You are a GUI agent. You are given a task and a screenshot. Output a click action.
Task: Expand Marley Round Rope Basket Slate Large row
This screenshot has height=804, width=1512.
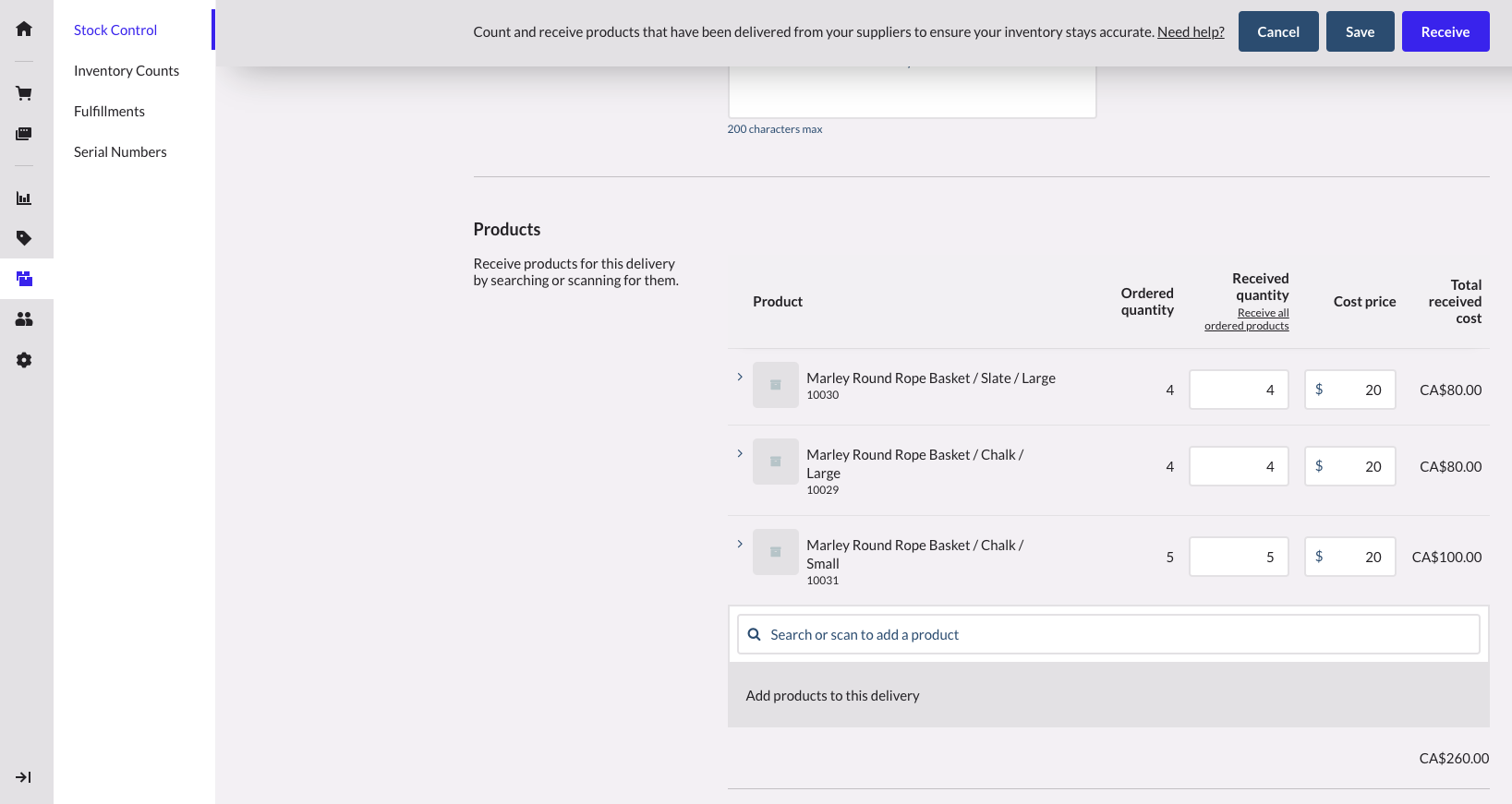[740, 377]
